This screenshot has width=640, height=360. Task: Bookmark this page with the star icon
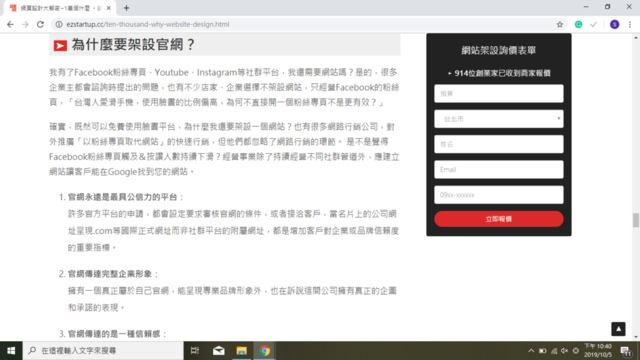click(560, 24)
